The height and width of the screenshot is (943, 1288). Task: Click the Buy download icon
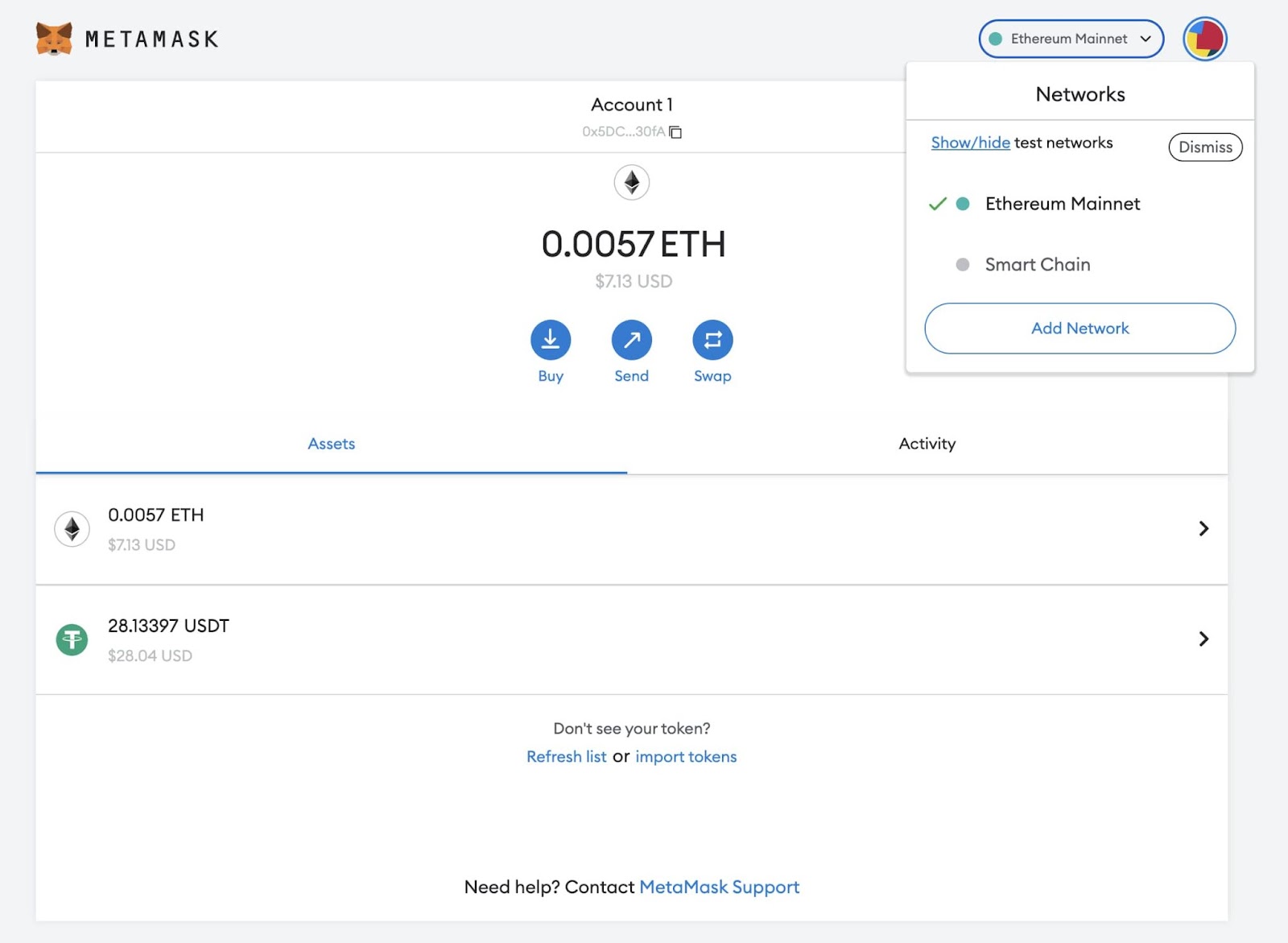pos(551,340)
